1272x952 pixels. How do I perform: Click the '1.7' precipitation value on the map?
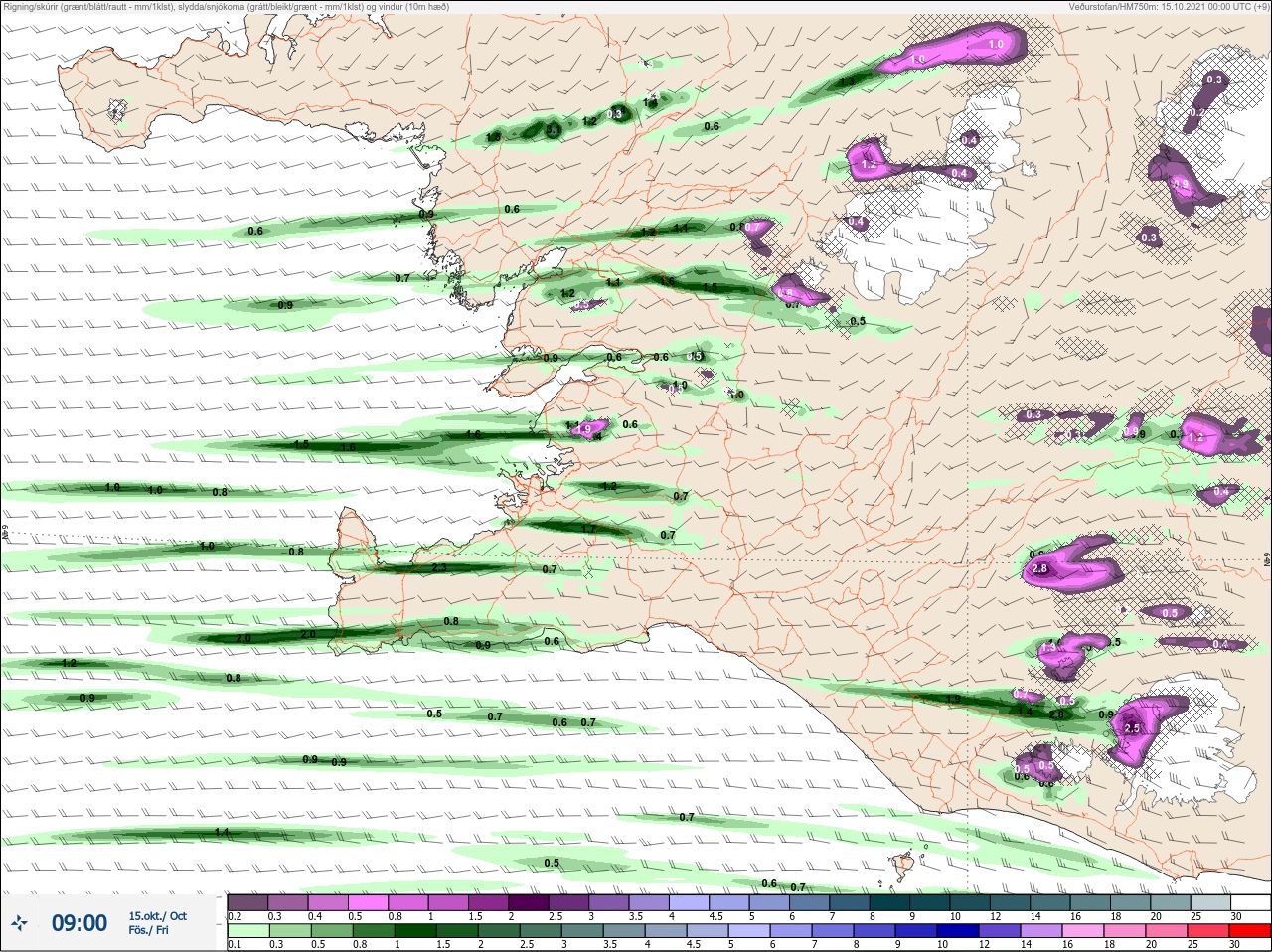[x=588, y=529]
